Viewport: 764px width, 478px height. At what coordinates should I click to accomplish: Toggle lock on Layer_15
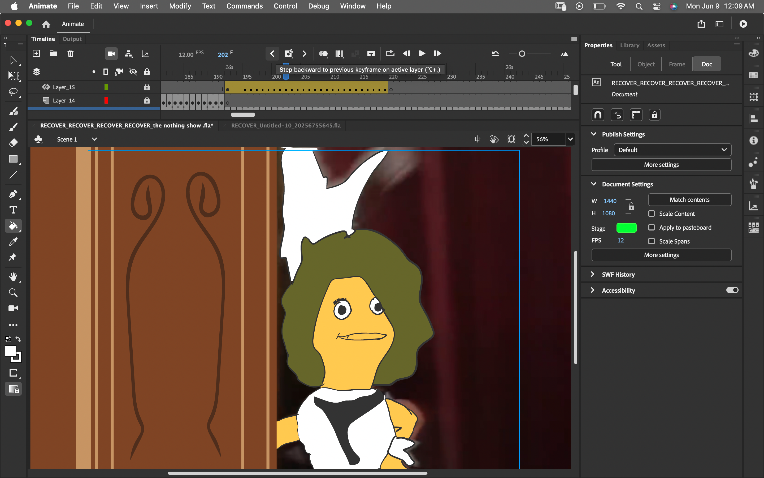coord(147,87)
